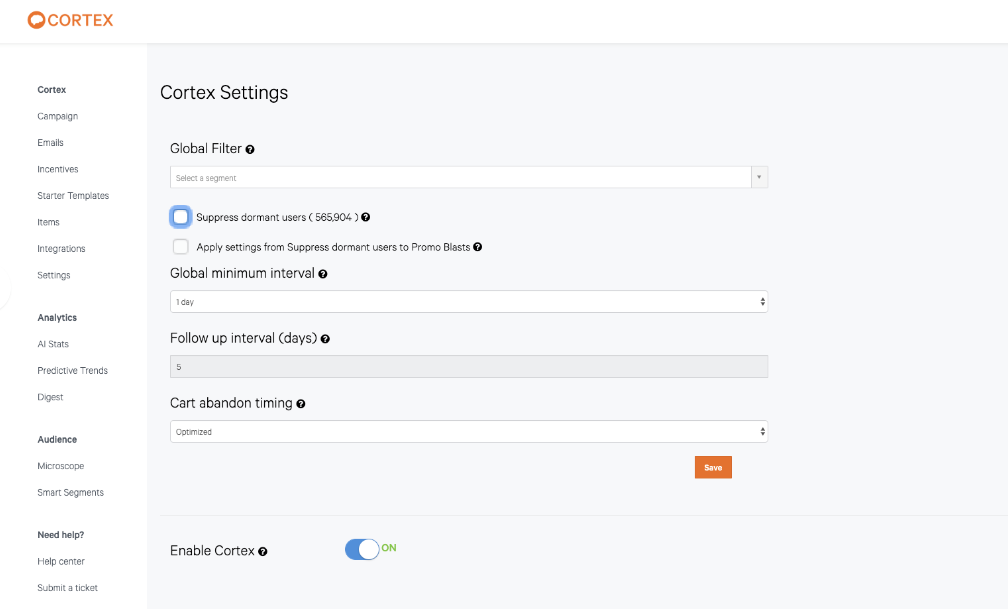
Task: View Global minimum interval help tooltip
Action: click(x=323, y=274)
